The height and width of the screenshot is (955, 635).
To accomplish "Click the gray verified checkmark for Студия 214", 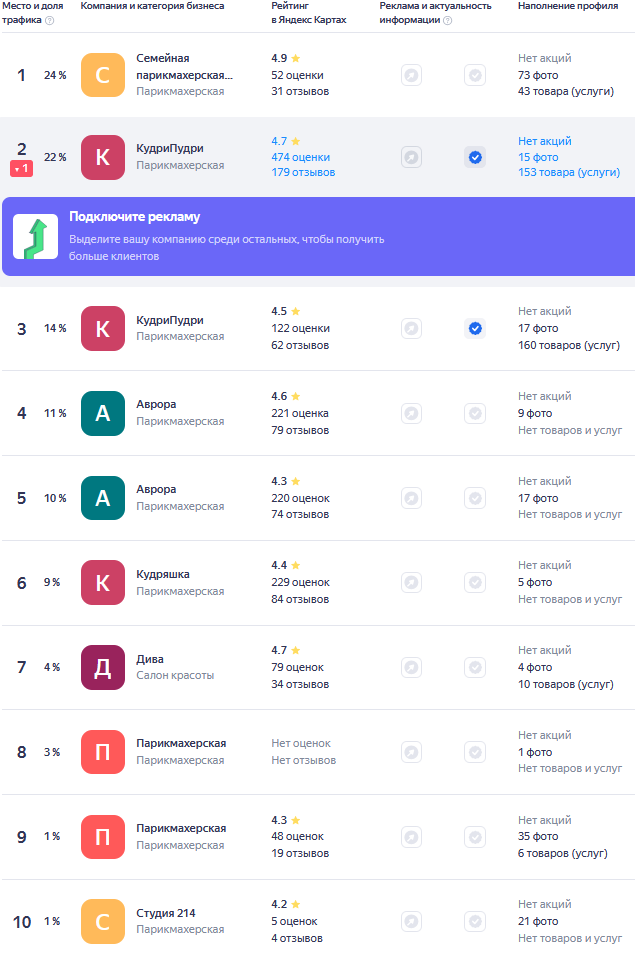I will (475, 922).
